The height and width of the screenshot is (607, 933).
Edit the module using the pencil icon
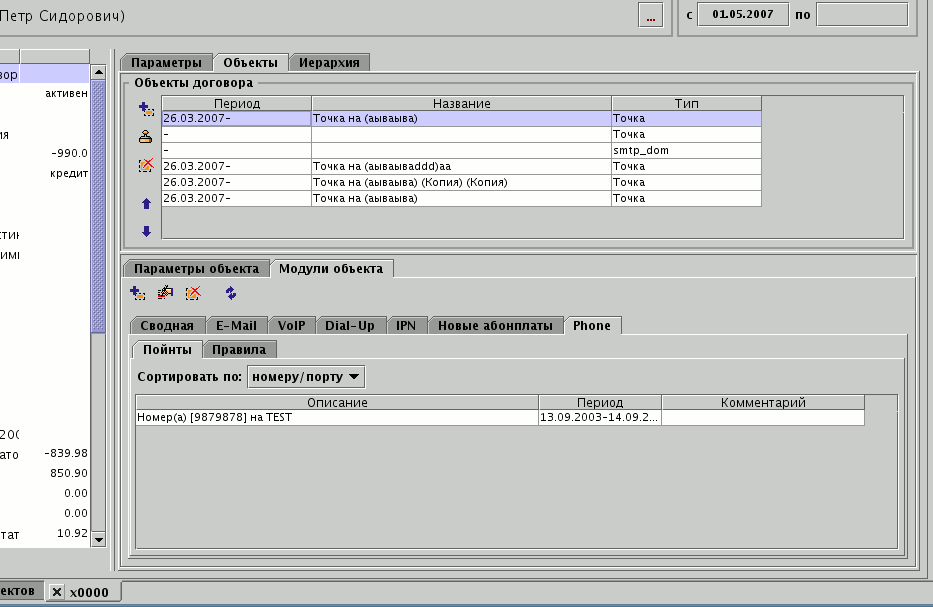[x=166, y=293]
